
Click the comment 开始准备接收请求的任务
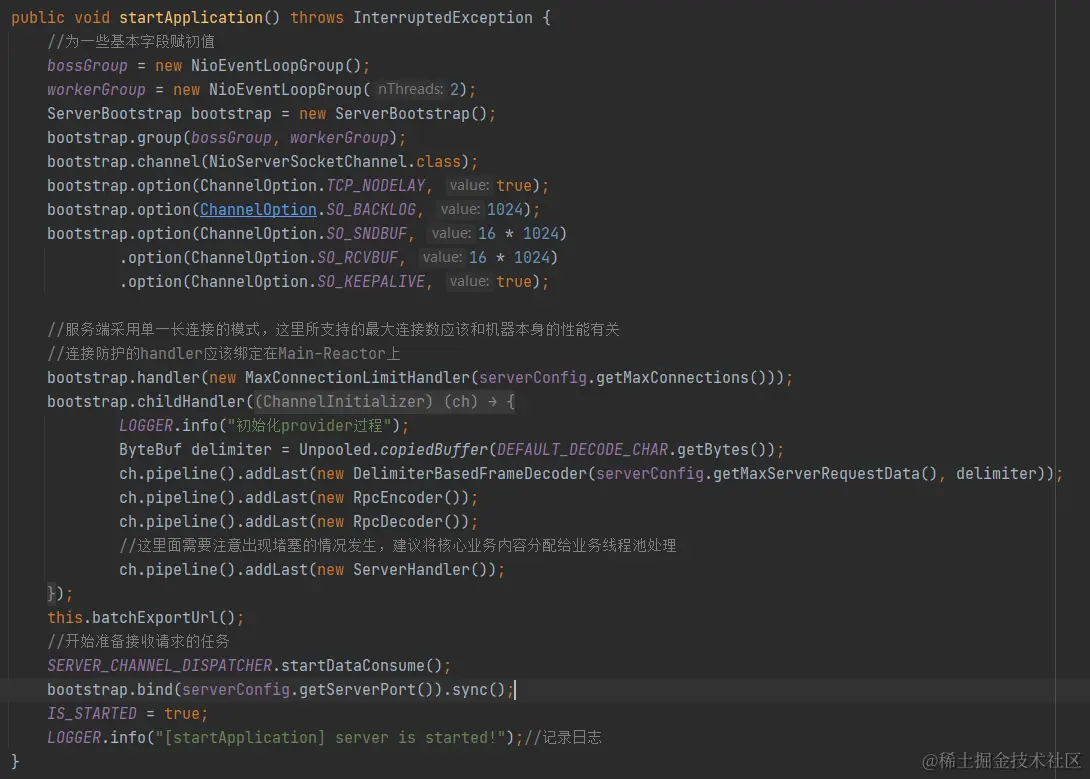pyautogui.click(x=138, y=641)
